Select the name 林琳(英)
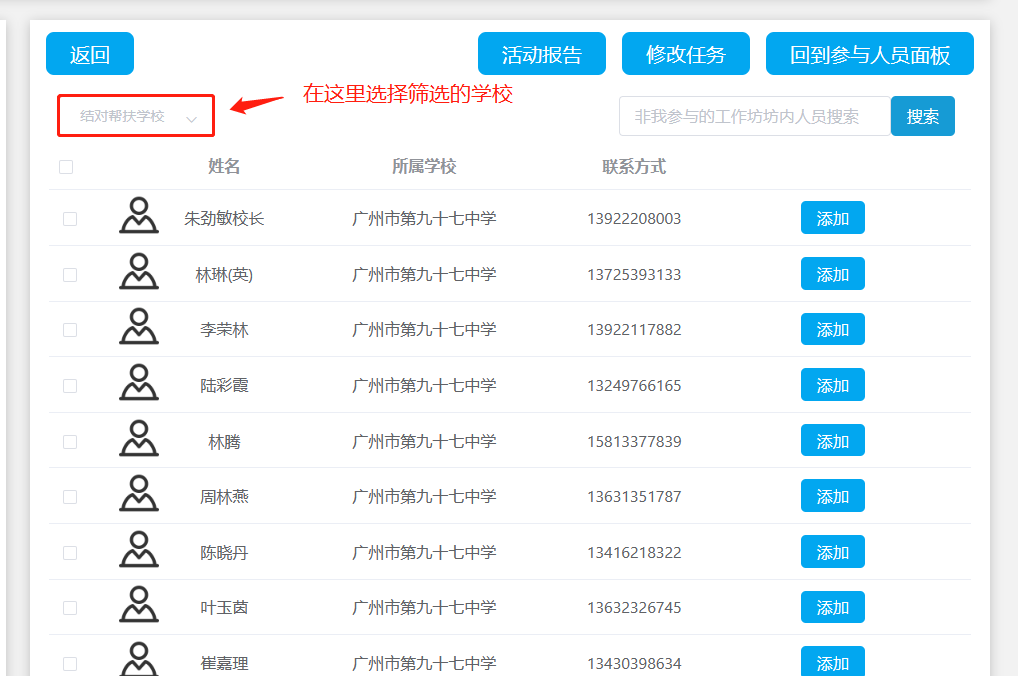 pyautogui.click(x=224, y=275)
